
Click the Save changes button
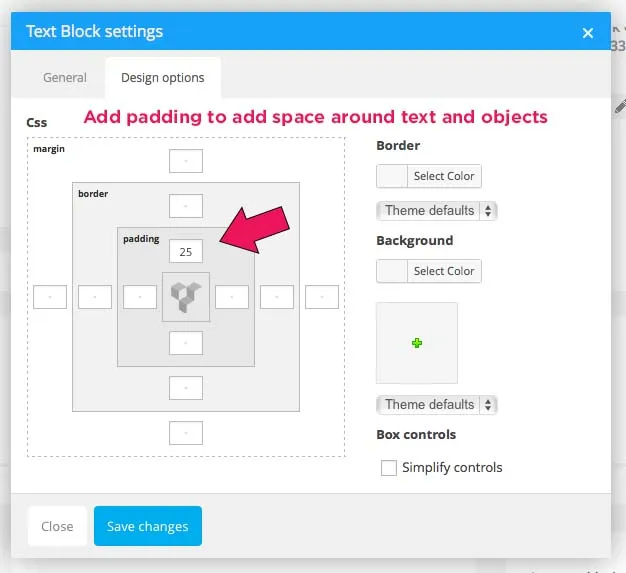[148, 527]
